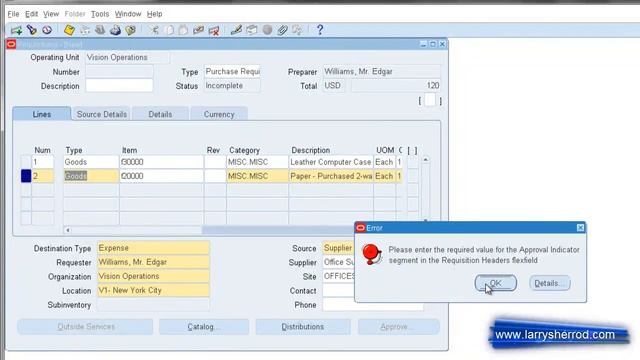Image resolution: width=640 pixels, height=360 pixels.
Task: Switch to the Details tab
Action: pos(160,114)
